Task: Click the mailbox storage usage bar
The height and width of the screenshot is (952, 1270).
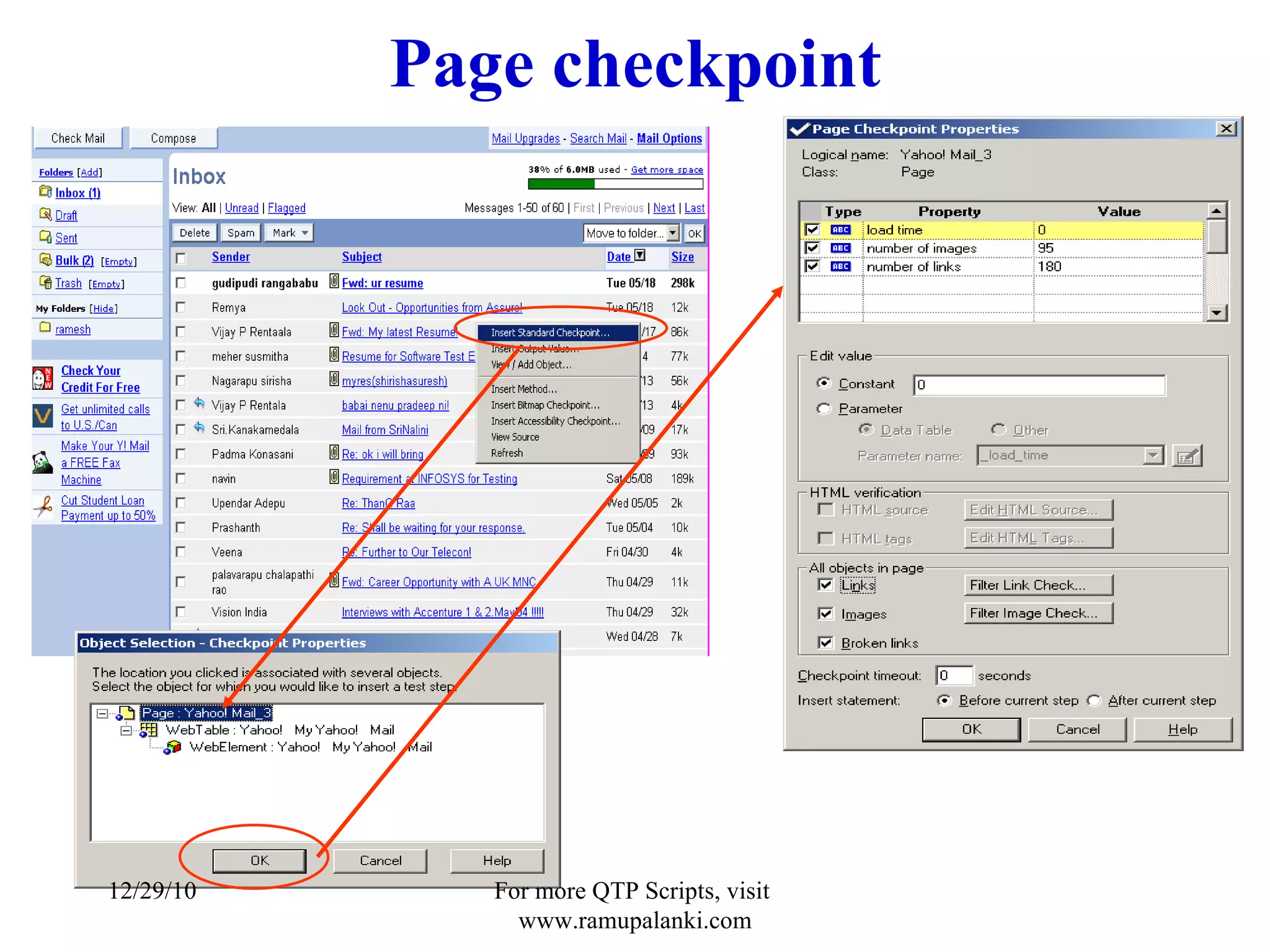Action: pos(615,184)
